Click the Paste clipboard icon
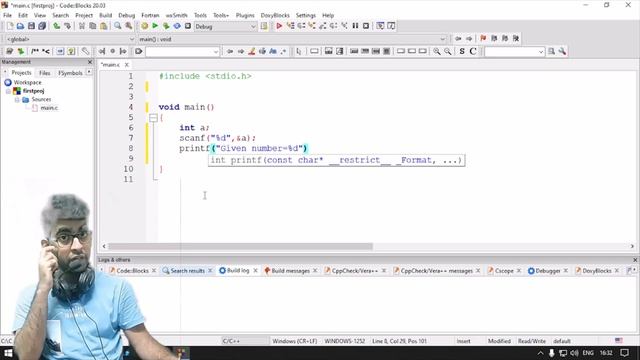Viewport: 640px width, 360px height. tap(103, 26)
